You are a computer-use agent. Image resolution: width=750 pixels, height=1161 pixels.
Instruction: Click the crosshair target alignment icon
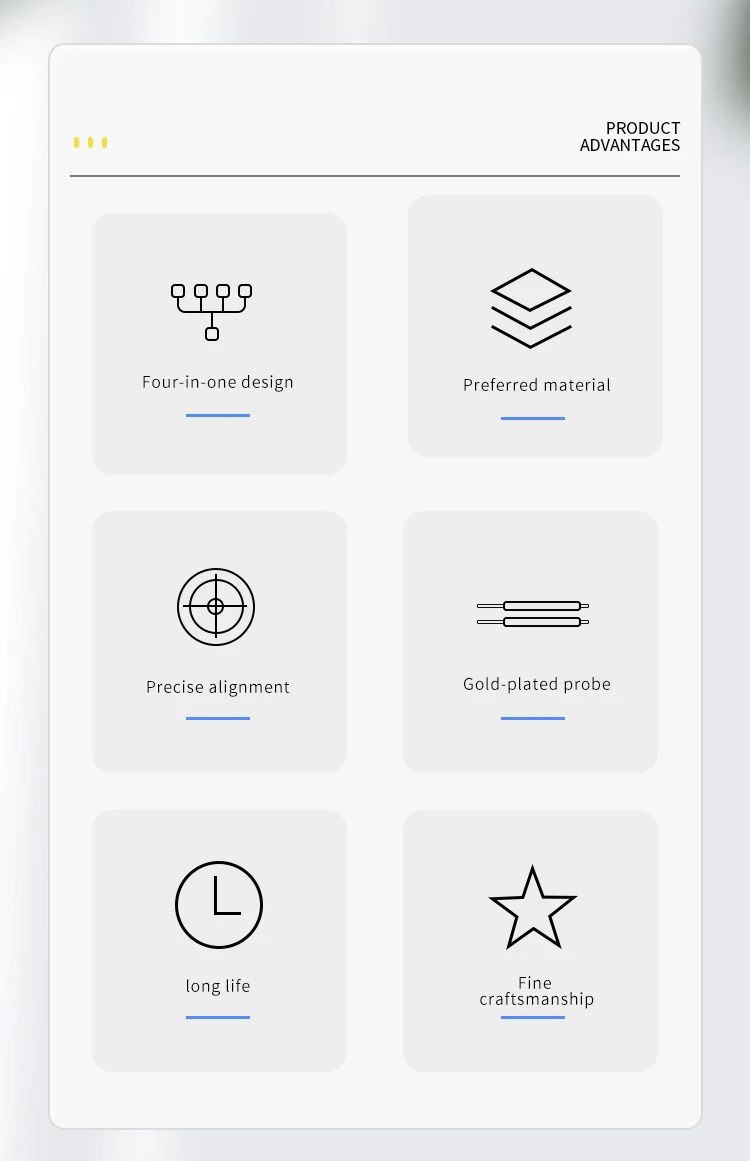coord(216,606)
